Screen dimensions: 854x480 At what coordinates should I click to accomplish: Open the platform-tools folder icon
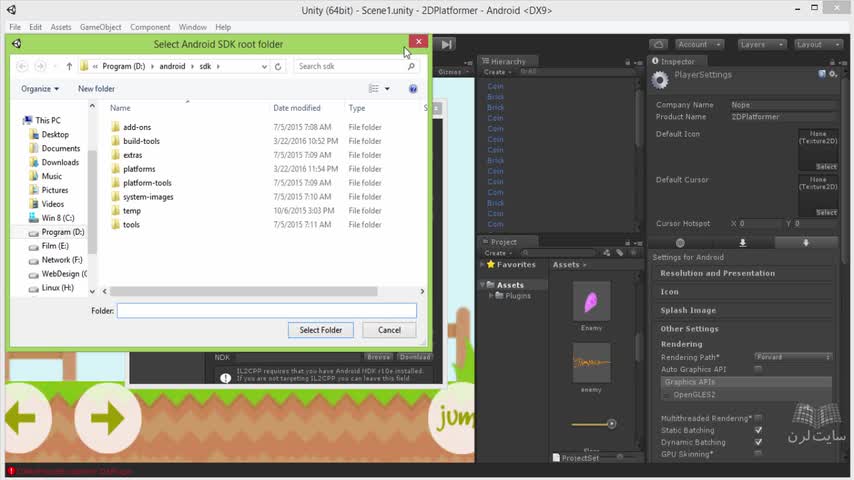pos(115,183)
